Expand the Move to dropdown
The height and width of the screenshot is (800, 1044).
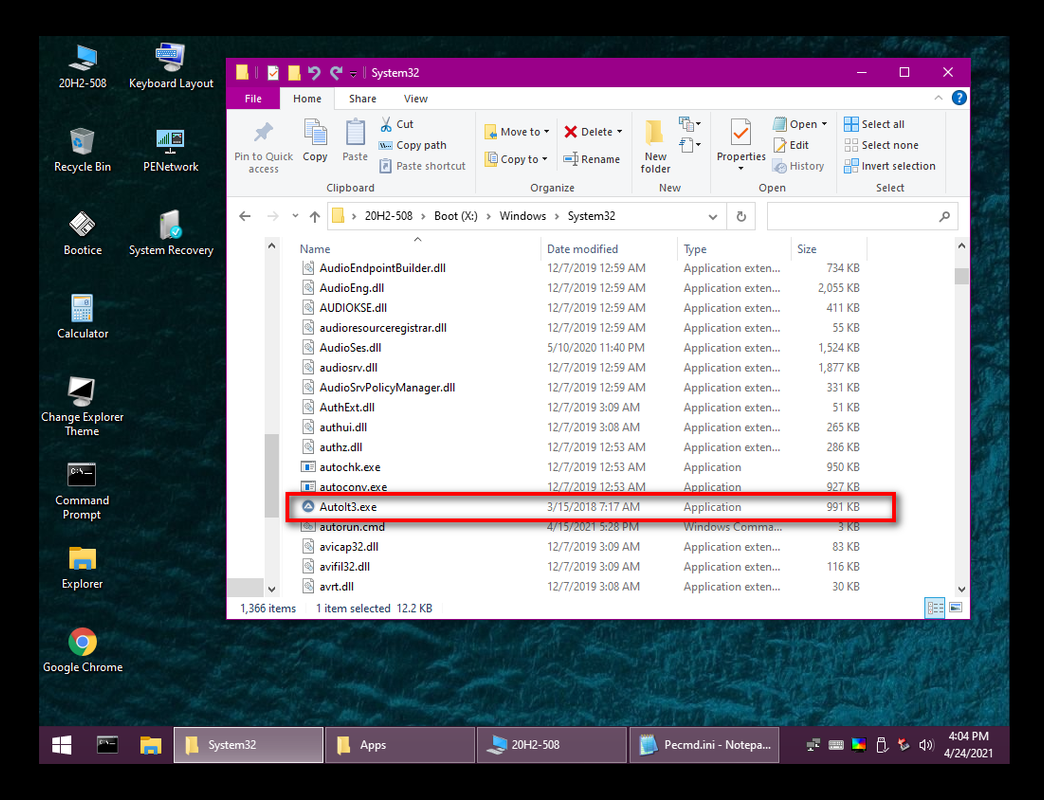(x=547, y=132)
